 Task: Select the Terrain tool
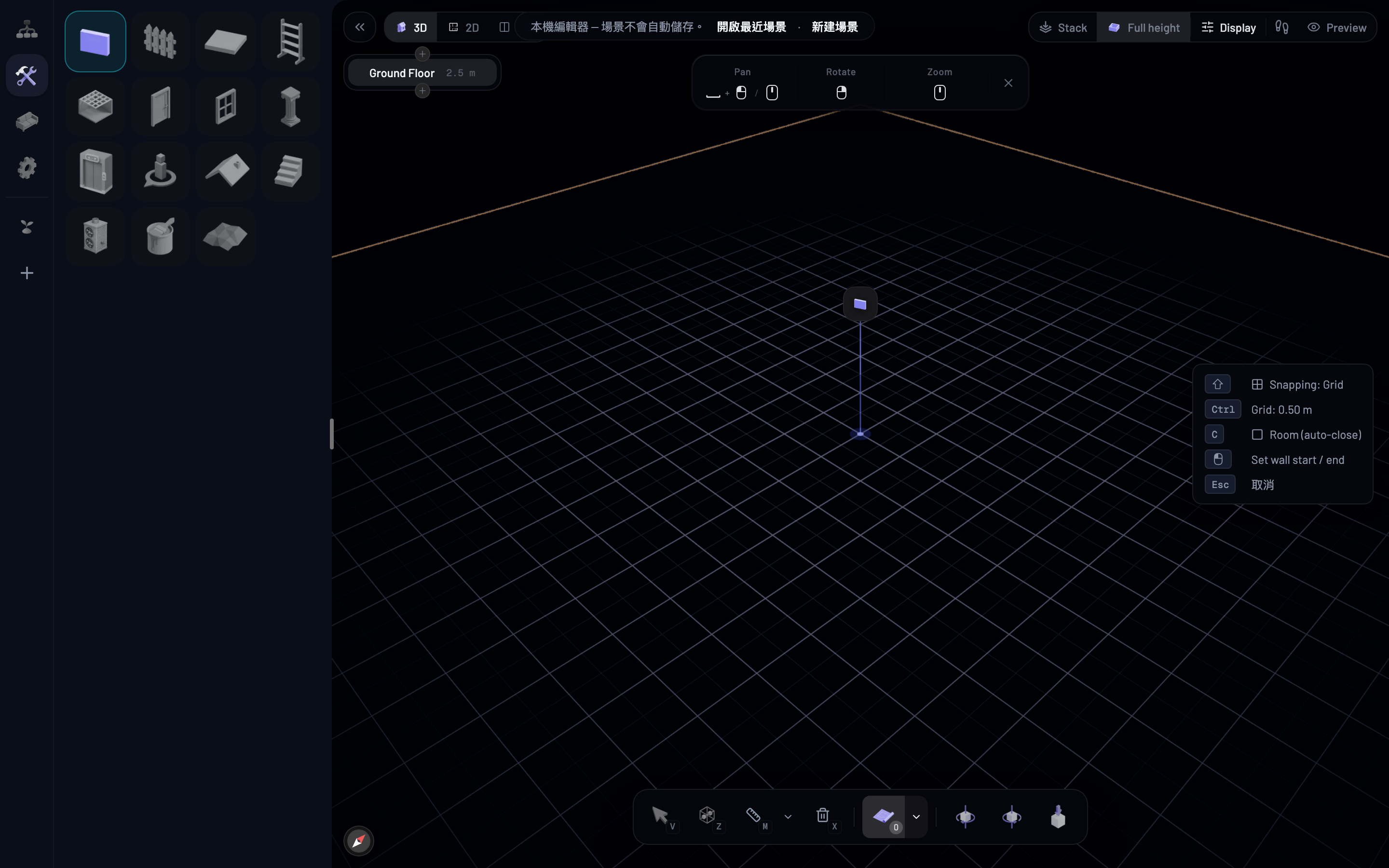(226, 236)
